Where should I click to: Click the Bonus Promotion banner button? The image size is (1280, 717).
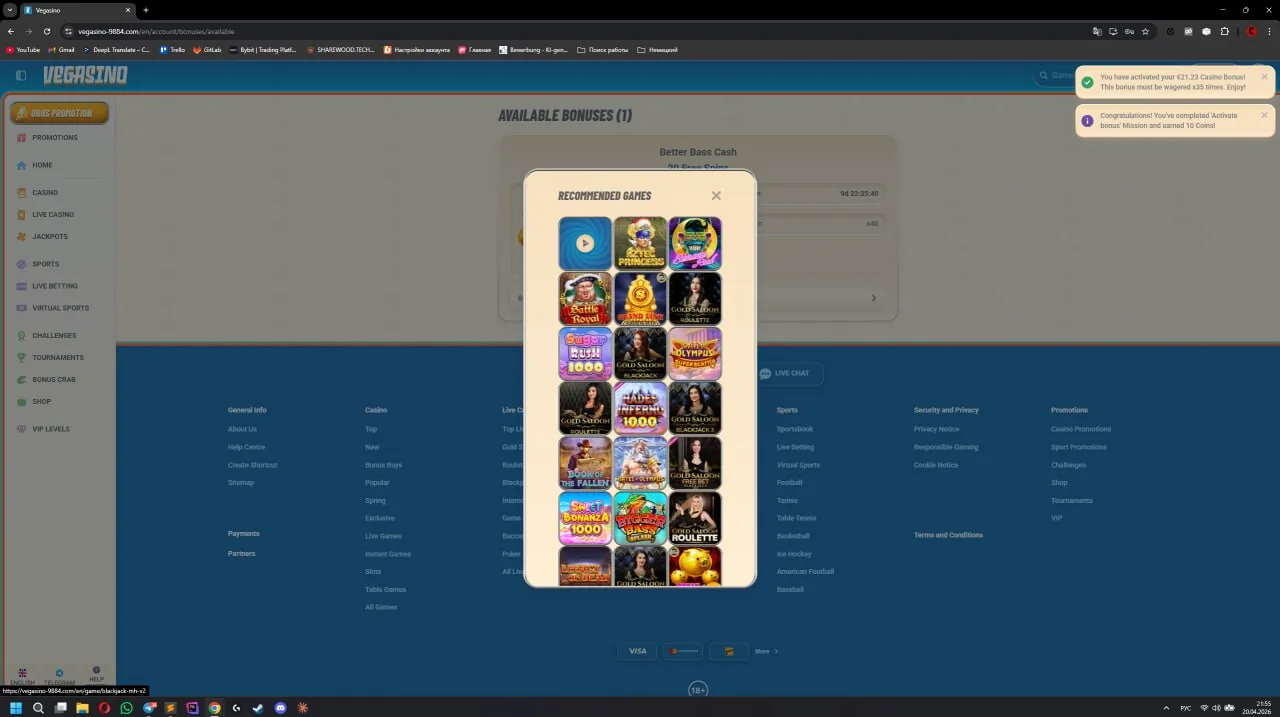[x=59, y=113]
